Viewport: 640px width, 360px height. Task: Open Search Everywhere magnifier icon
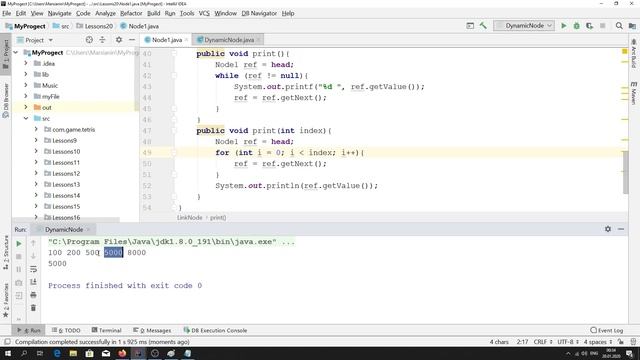point(619,26)
